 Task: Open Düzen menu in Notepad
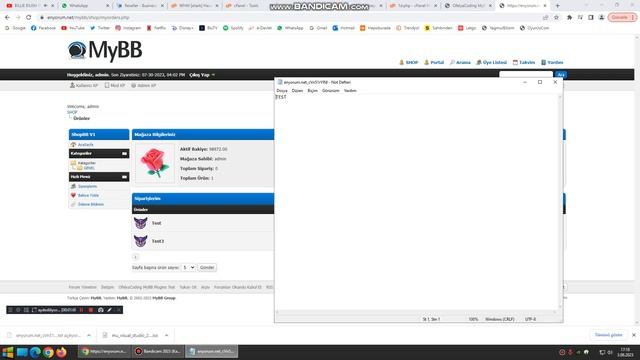(x=297, y=91)
